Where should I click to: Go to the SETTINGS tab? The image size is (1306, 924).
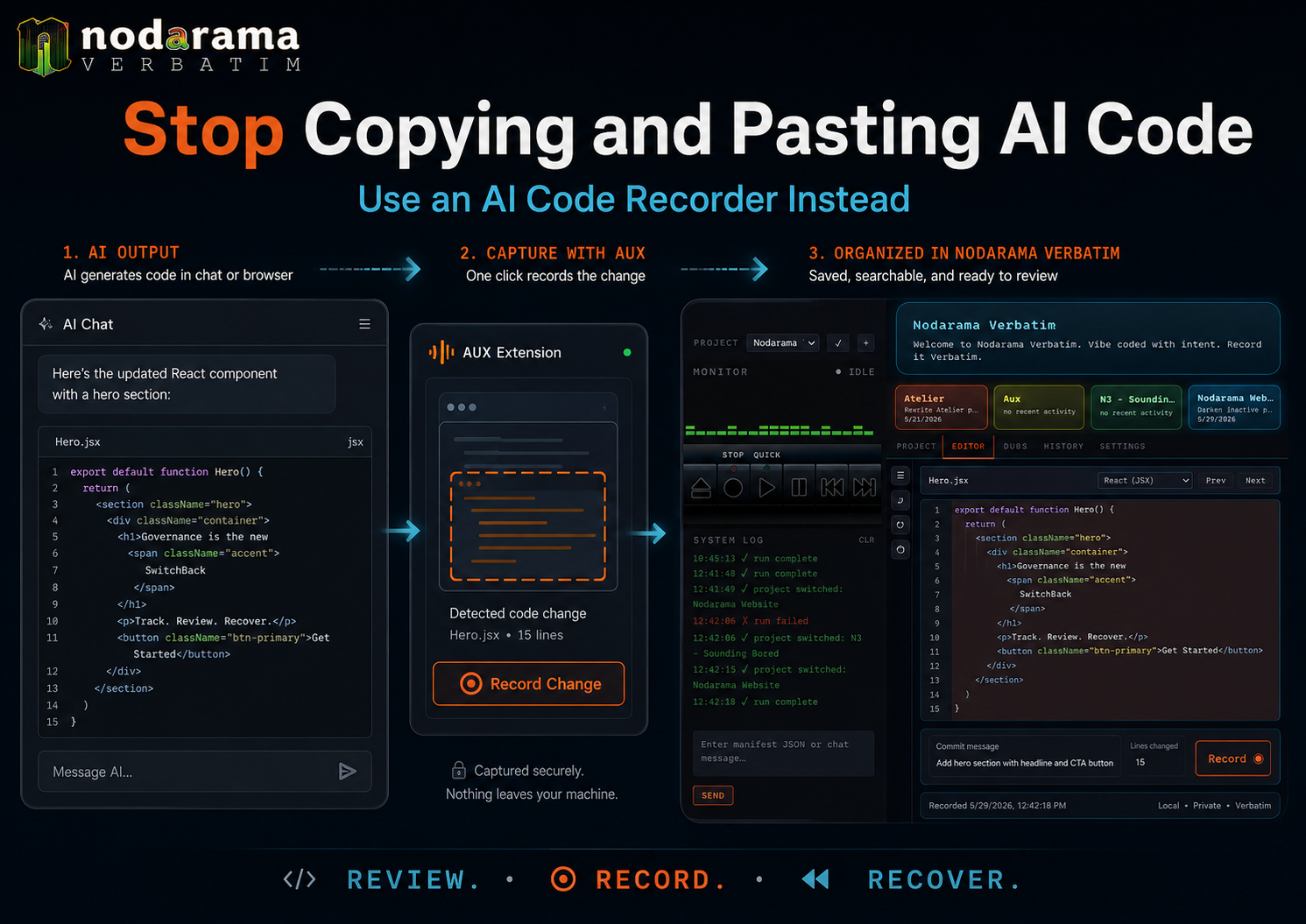click(x=1122, y=446)
